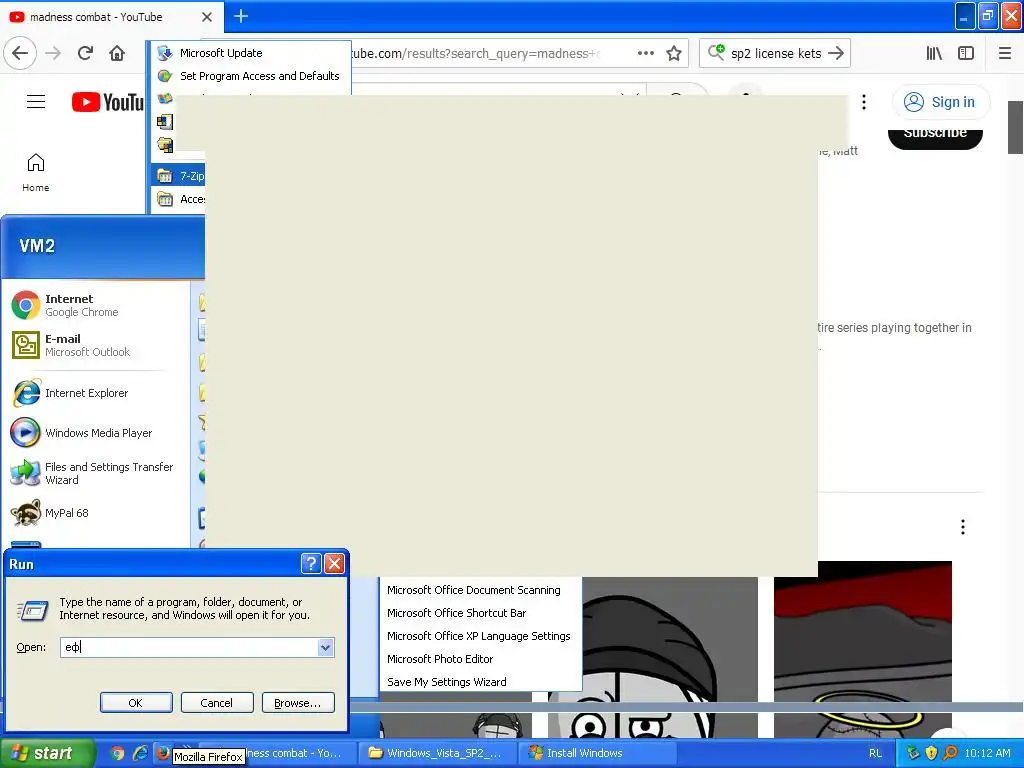The height and width of the screenshot is (768, 1024).
Task: Switch to Install Windows taskbar button
Action: [x=598, y=753]
